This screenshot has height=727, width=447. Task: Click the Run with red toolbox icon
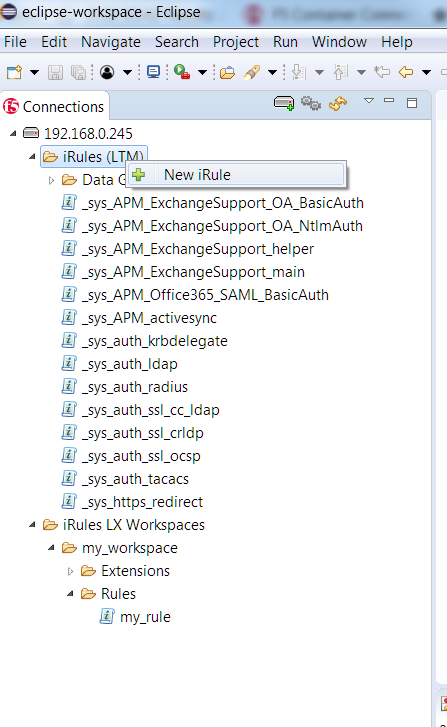coord(182,72)
